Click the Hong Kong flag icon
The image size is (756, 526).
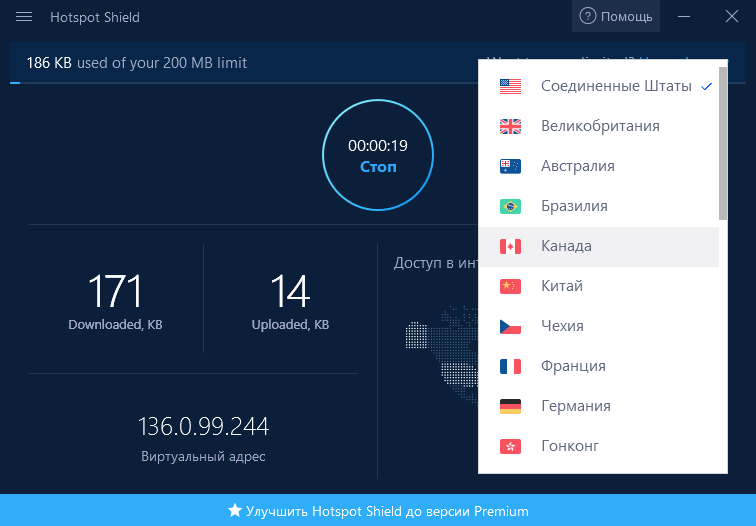pos(510,446)
